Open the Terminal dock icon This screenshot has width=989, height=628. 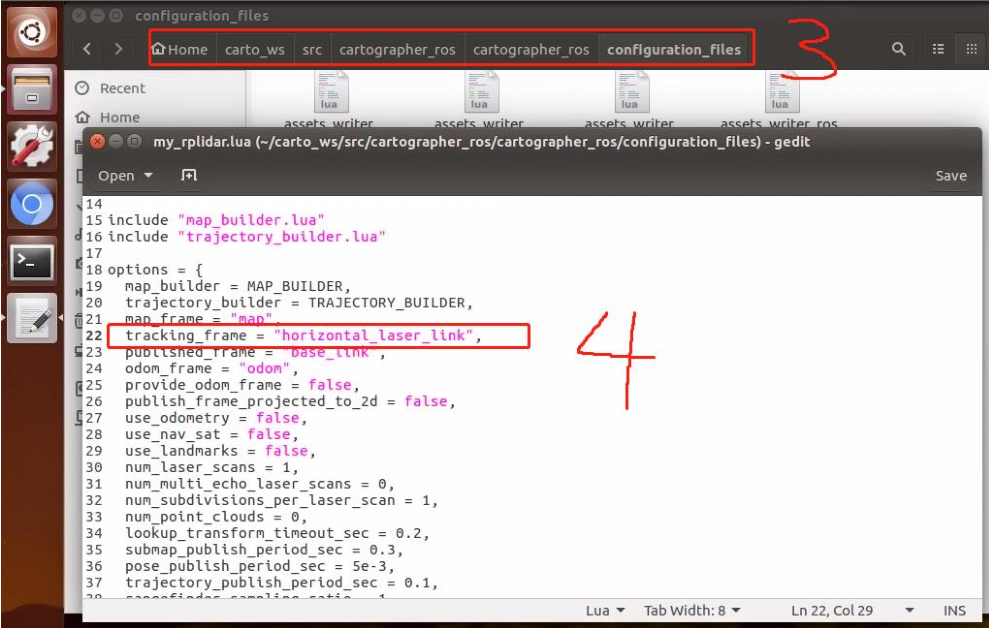pyautogui.click(x=32, y=260)
